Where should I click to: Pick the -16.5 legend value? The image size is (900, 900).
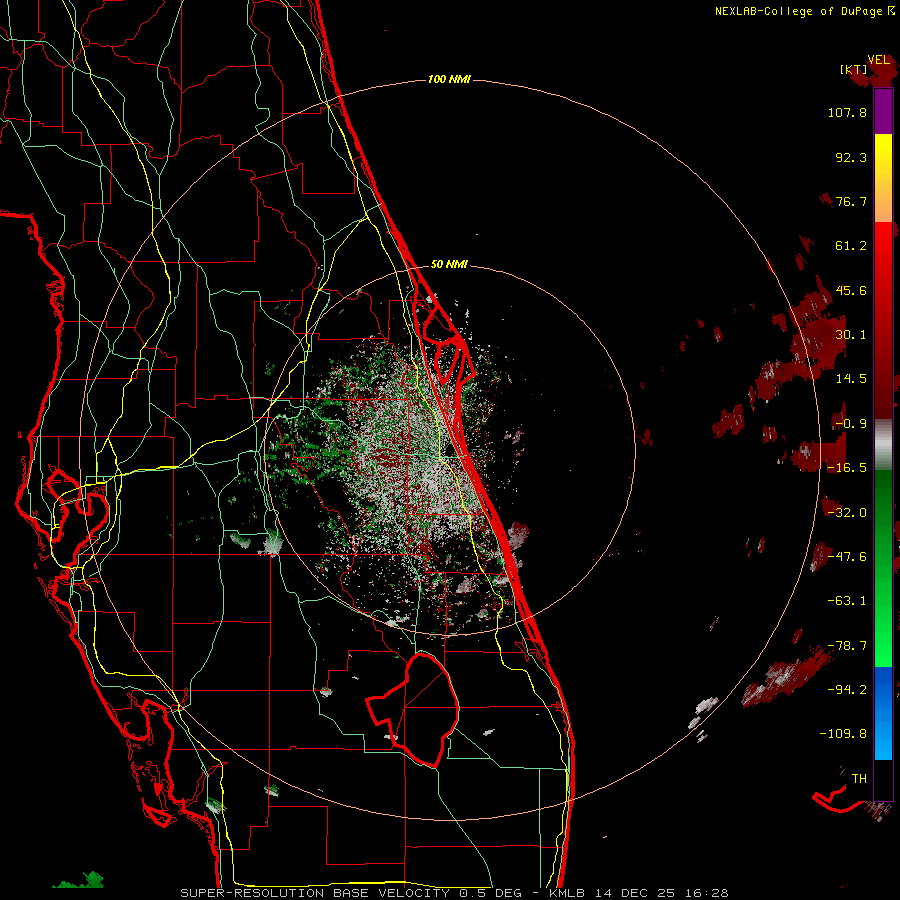(847, 468)
